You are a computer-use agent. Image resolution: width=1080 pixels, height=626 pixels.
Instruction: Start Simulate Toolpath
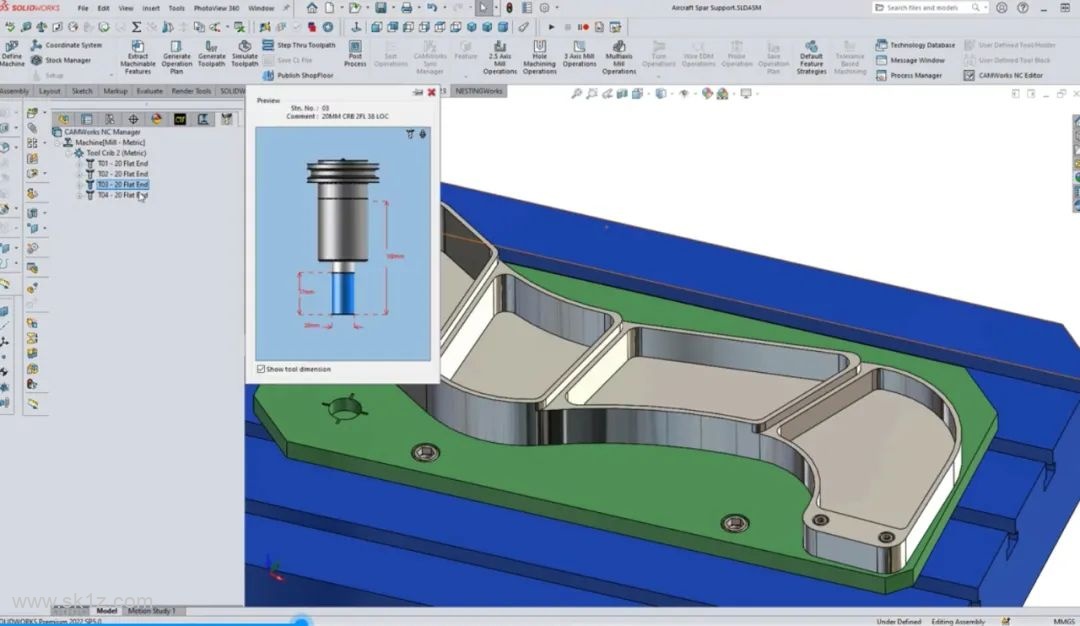pyautogui.click(x=245, y=54)
